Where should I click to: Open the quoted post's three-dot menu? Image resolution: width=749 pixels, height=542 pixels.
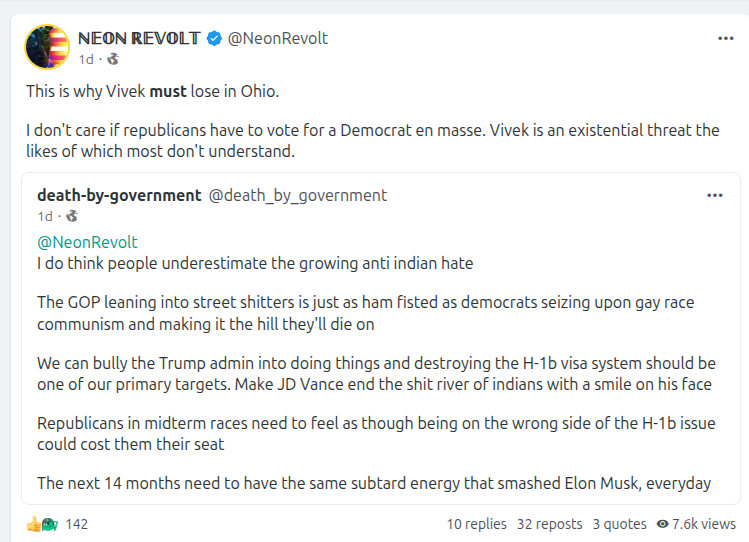coord(715,195)
